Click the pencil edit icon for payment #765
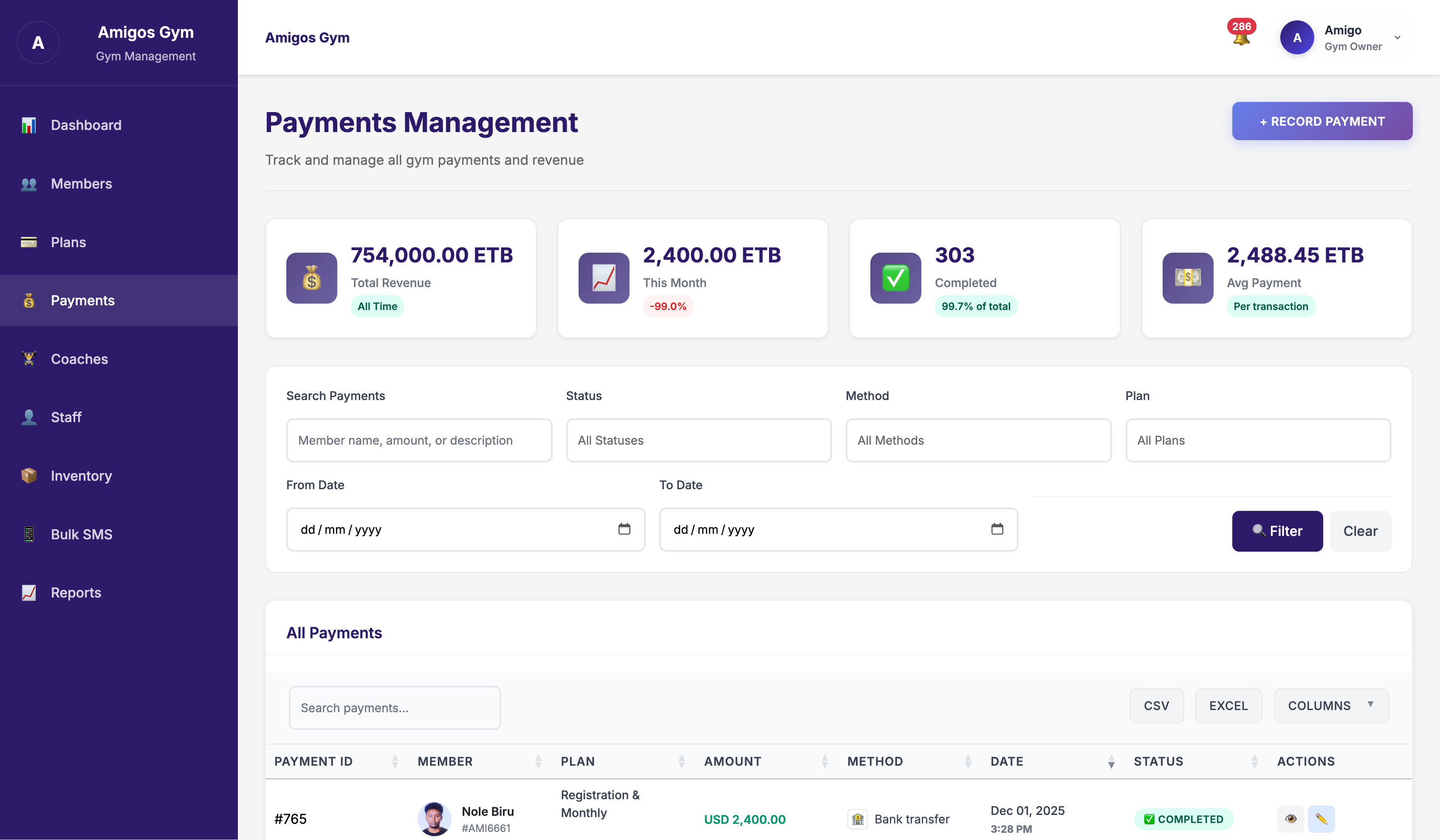The height and width of the screenshot is (840, 1440). pyautogui.click(x=1321, y=819)
